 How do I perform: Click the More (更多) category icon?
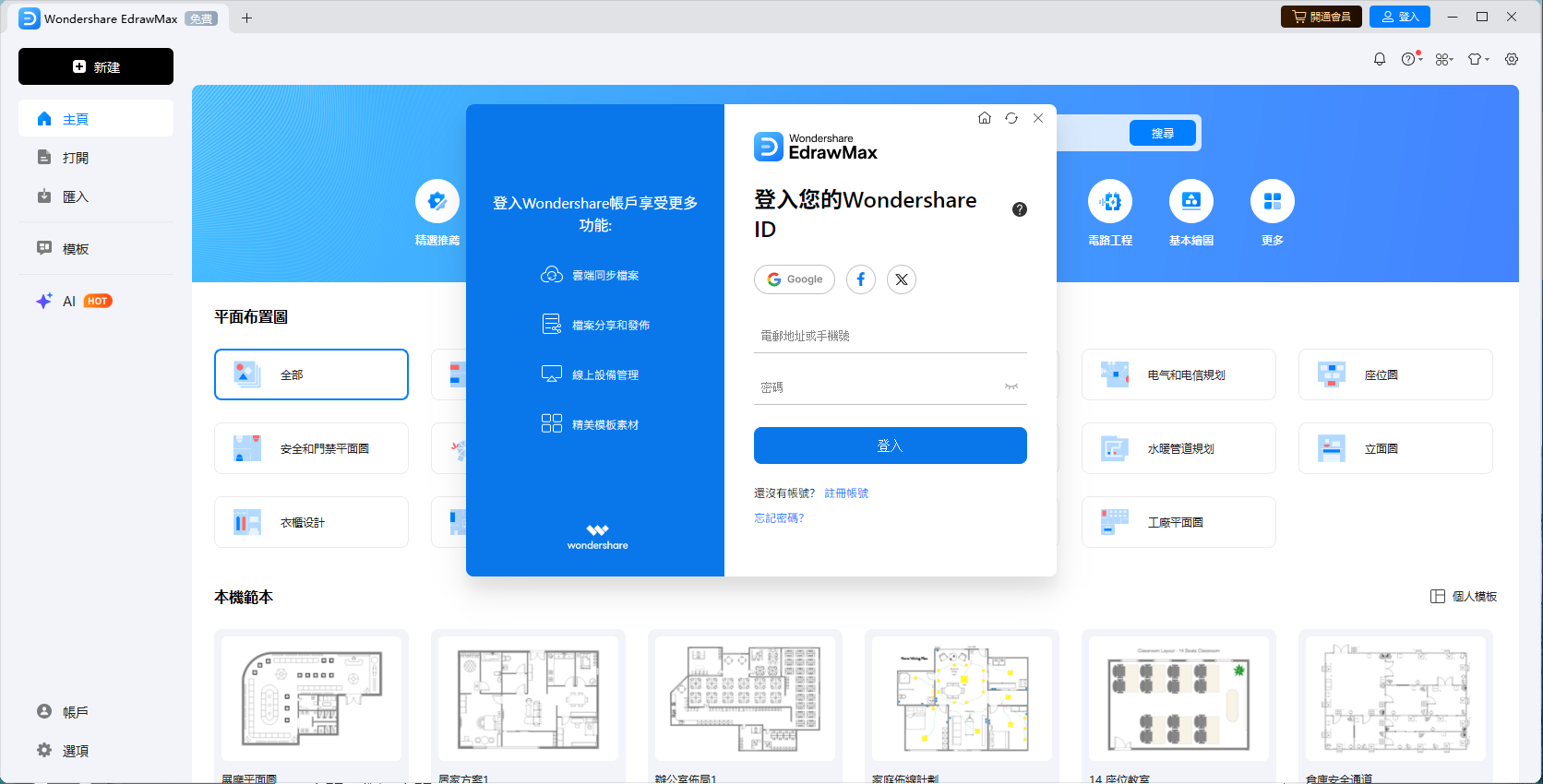[x=1273, y=201]
